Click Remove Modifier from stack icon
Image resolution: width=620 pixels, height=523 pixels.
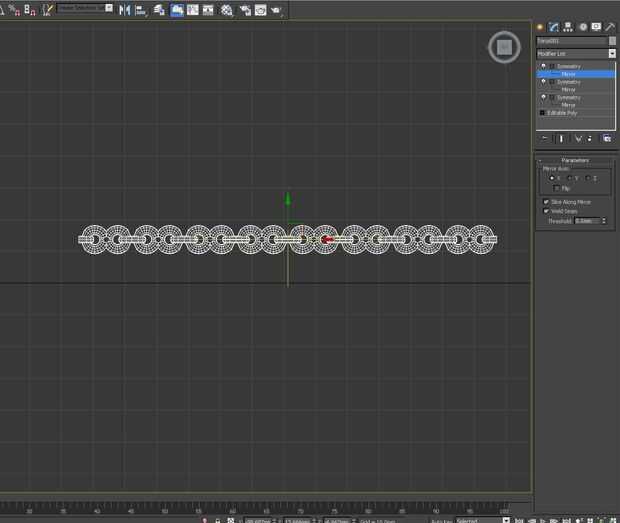click(x=590, y=139)
